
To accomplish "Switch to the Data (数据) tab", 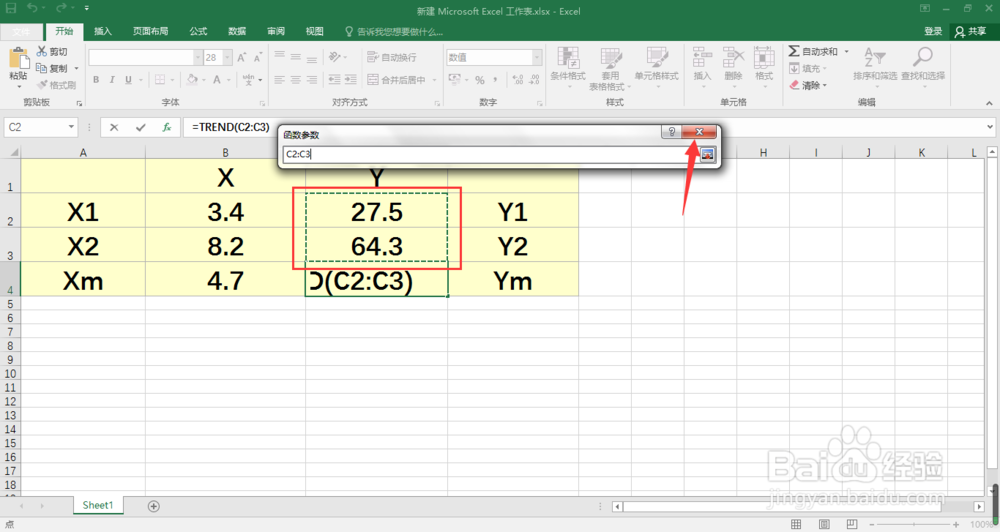I will 237,31.
